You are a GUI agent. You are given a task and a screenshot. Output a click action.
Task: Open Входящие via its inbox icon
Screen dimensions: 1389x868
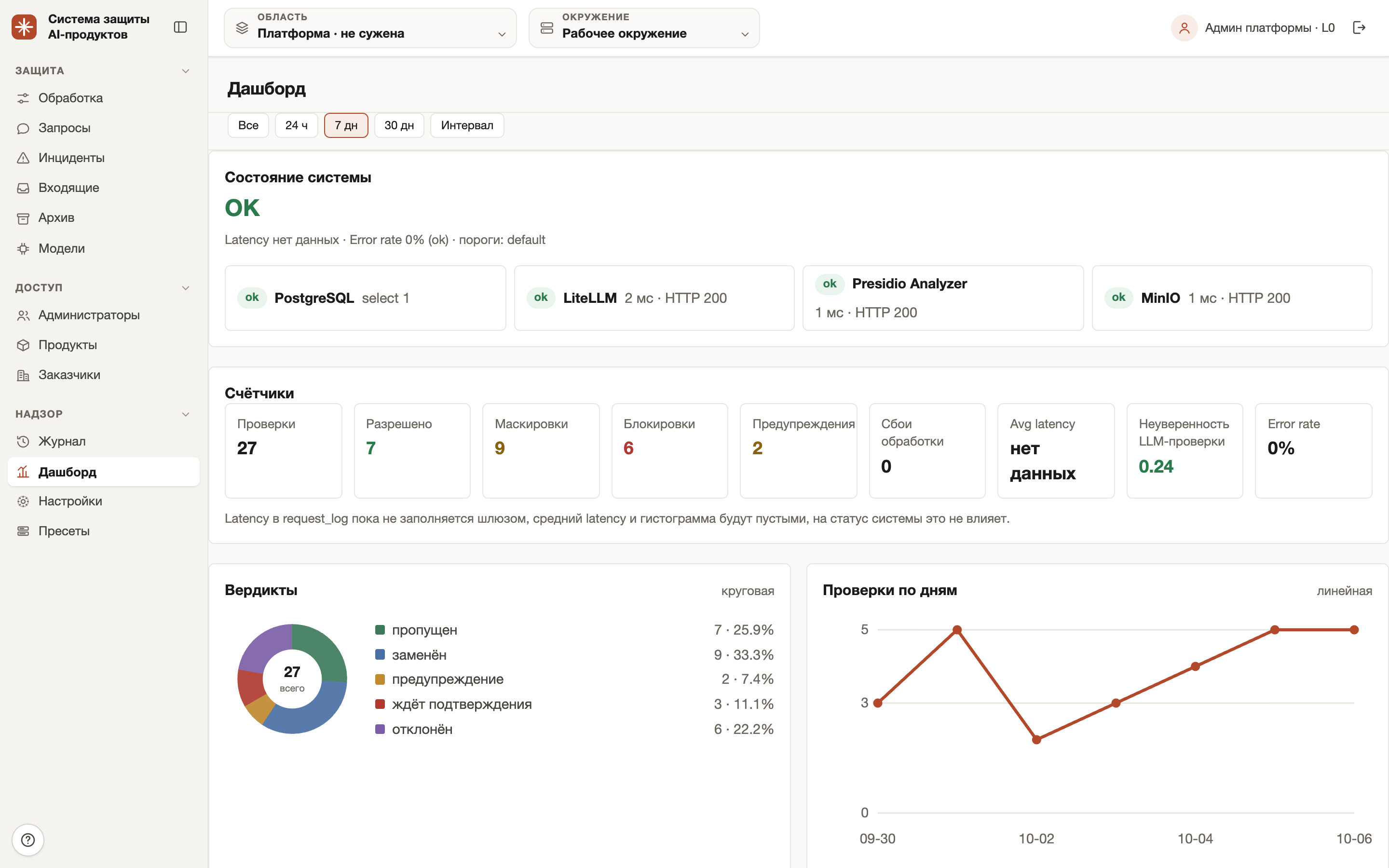click(23, 188)
